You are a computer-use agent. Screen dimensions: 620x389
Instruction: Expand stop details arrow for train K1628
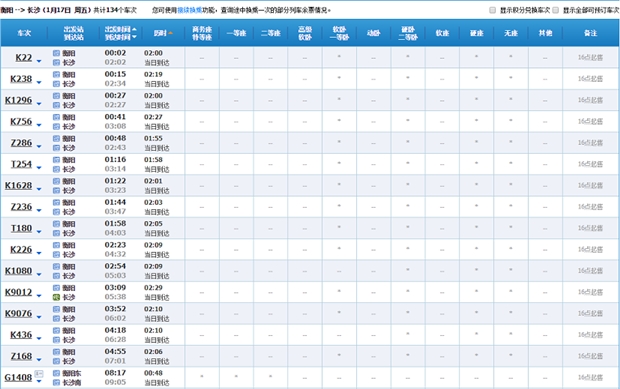39,189
